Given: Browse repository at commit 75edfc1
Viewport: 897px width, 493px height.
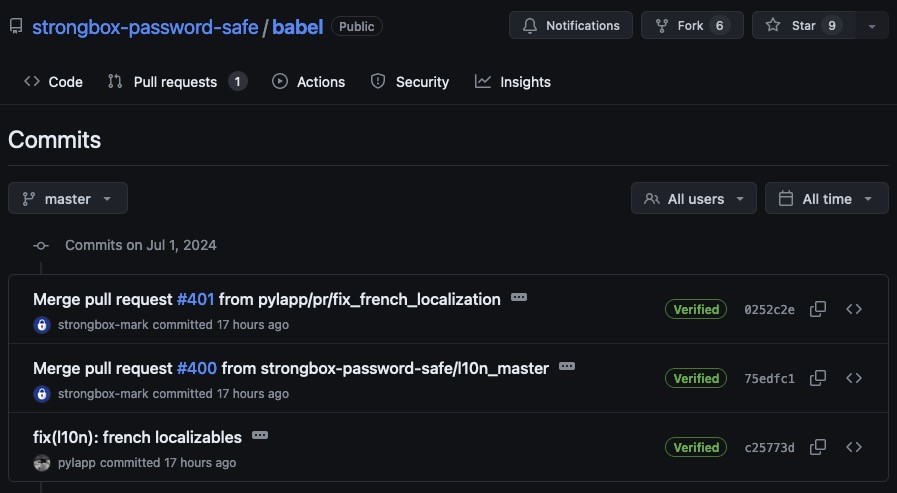Looking at the screenshot, I should click(x=854, y=378).
